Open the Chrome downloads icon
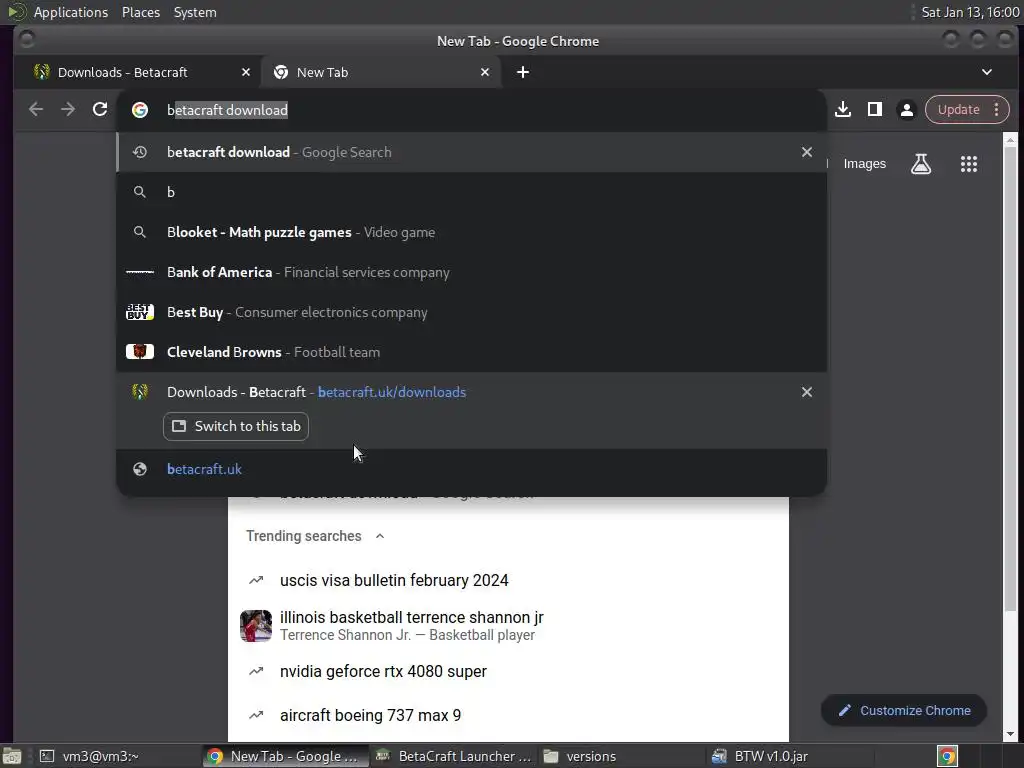The height and width of the screenshot is (768, 1024). 843,110
